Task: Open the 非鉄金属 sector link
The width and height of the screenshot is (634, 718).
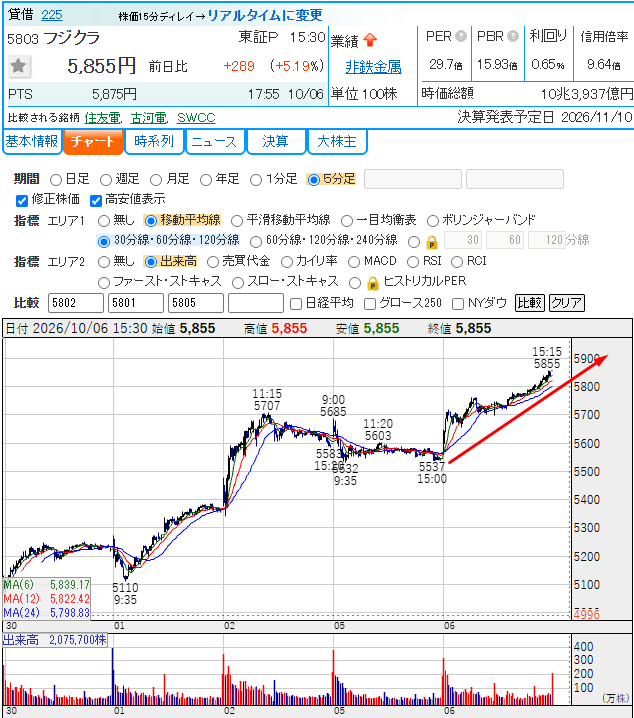Action: [x=373, y=67]
